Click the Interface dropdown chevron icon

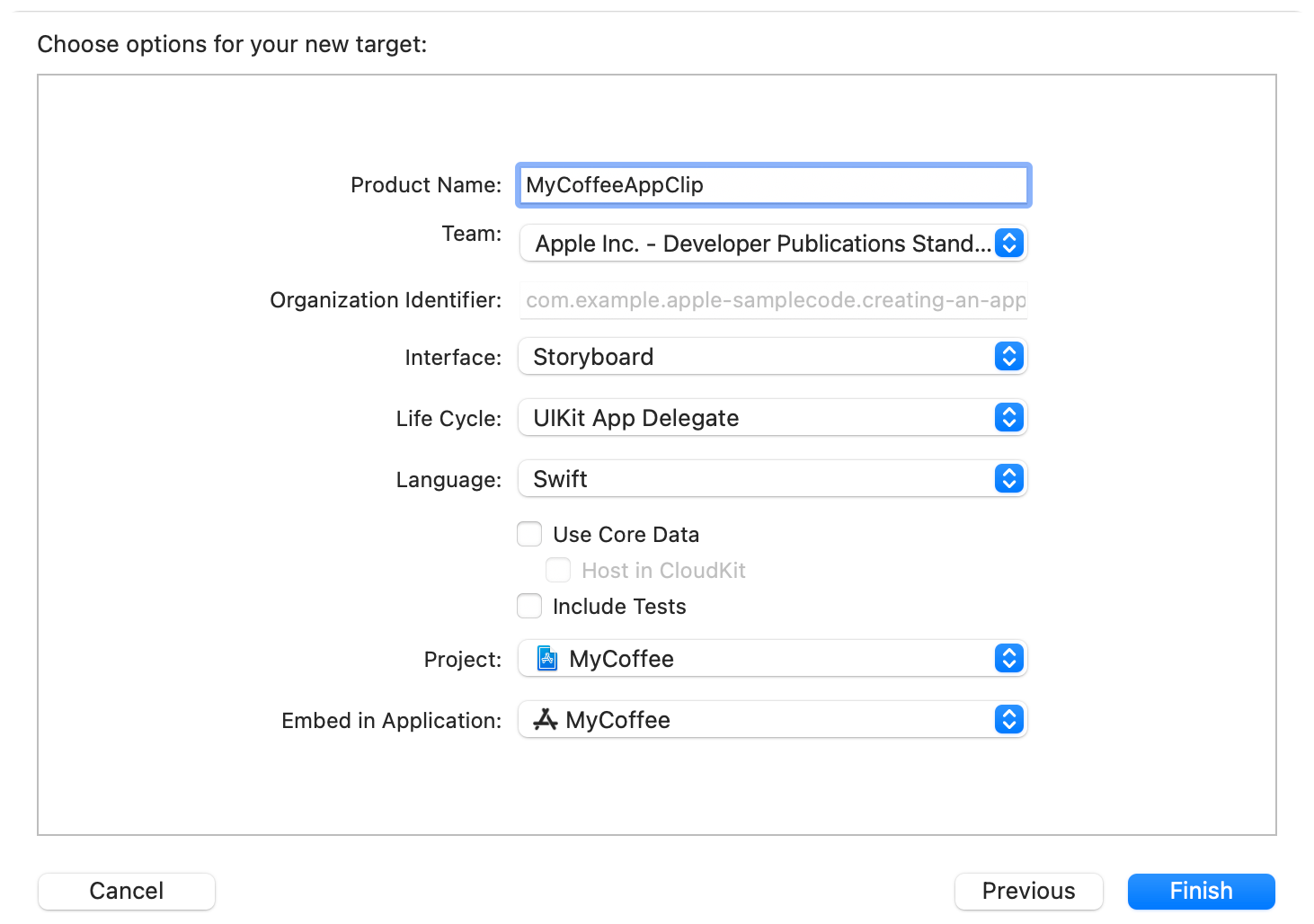point(1008,357)
